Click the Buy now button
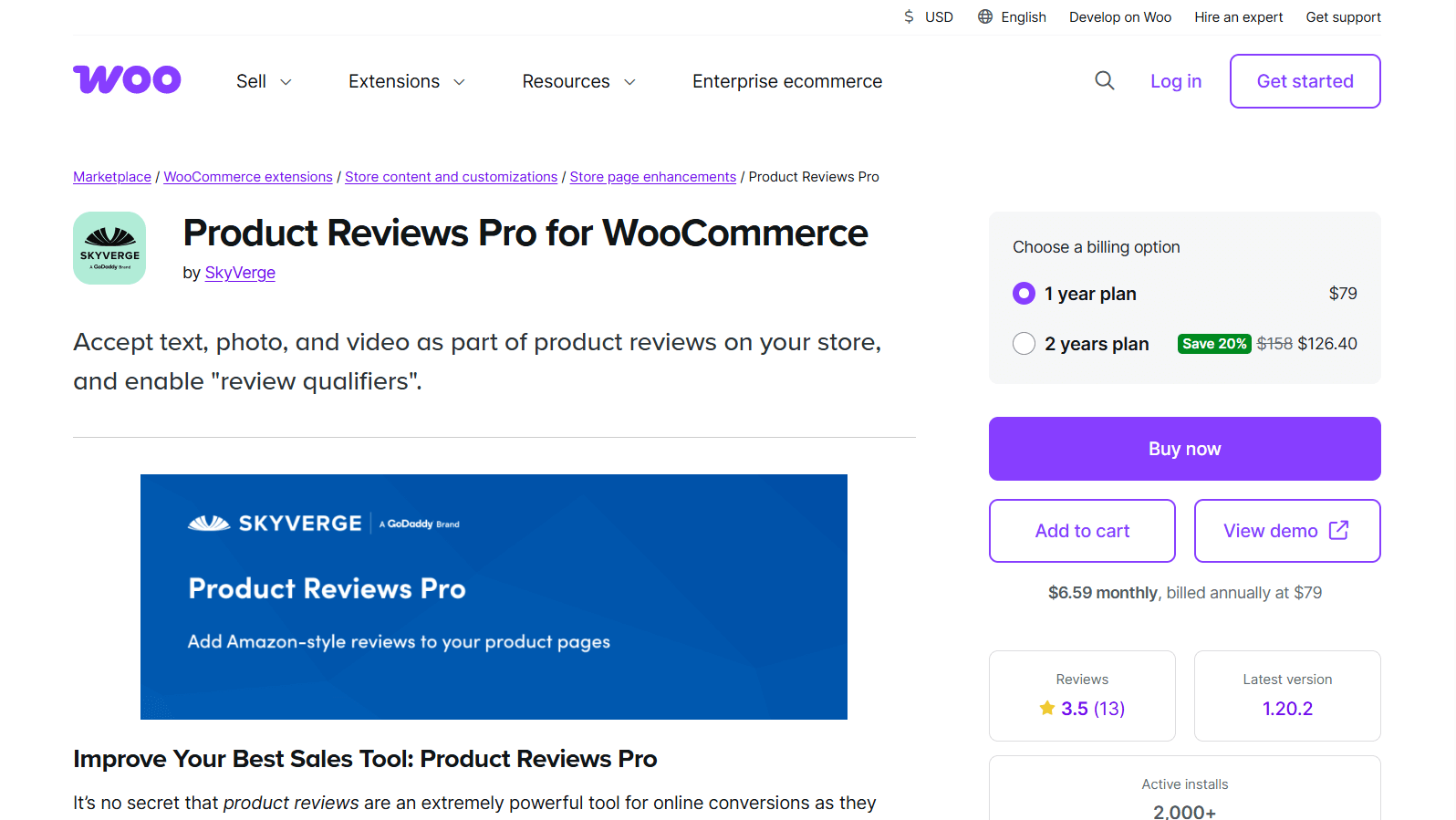This screenshot has width=1456, height=820. tap(1183, 448)
